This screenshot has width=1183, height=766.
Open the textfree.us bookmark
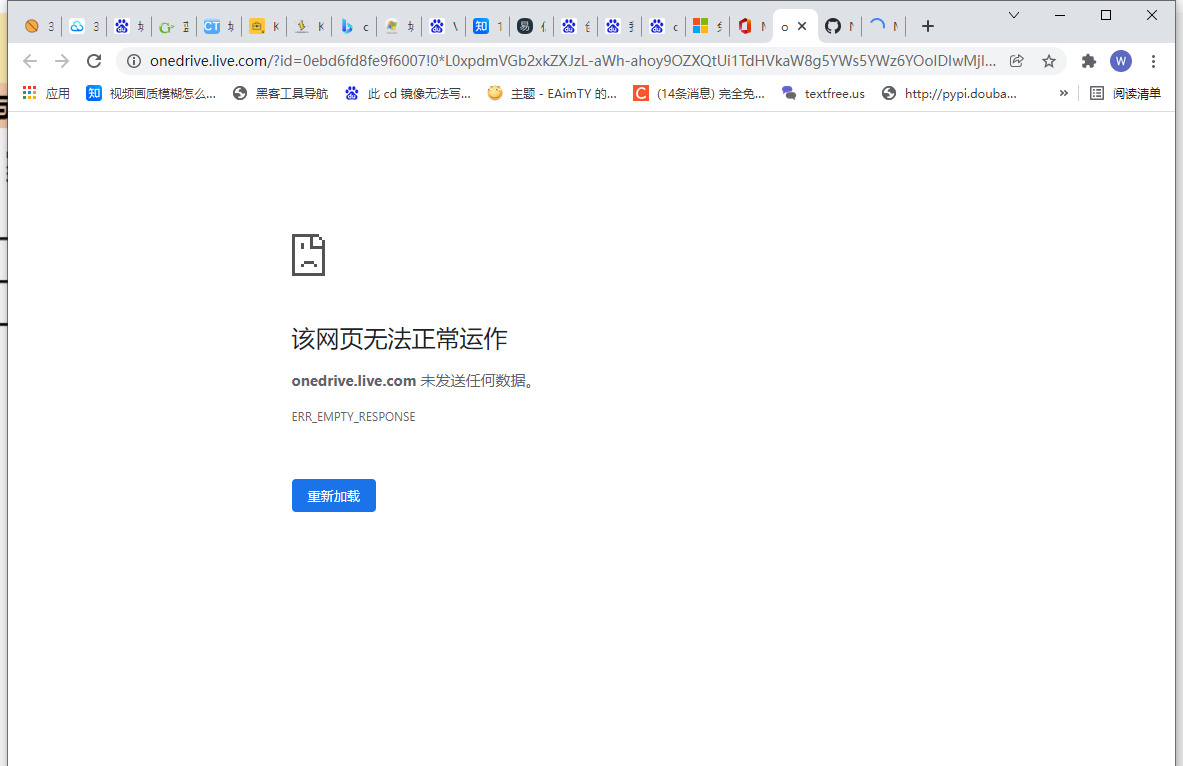coord(822,93)
